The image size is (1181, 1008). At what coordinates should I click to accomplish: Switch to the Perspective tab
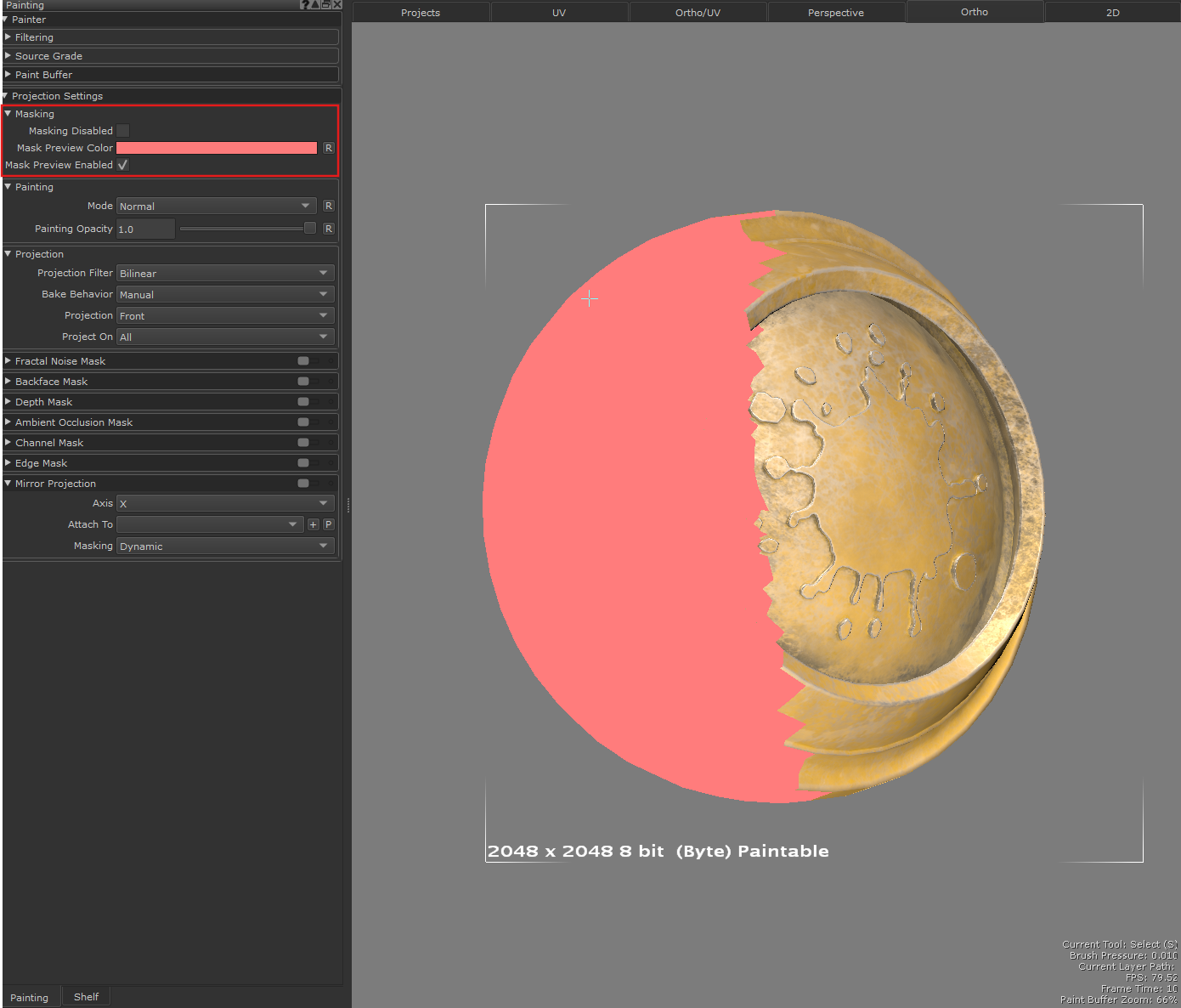click(835, 12)
